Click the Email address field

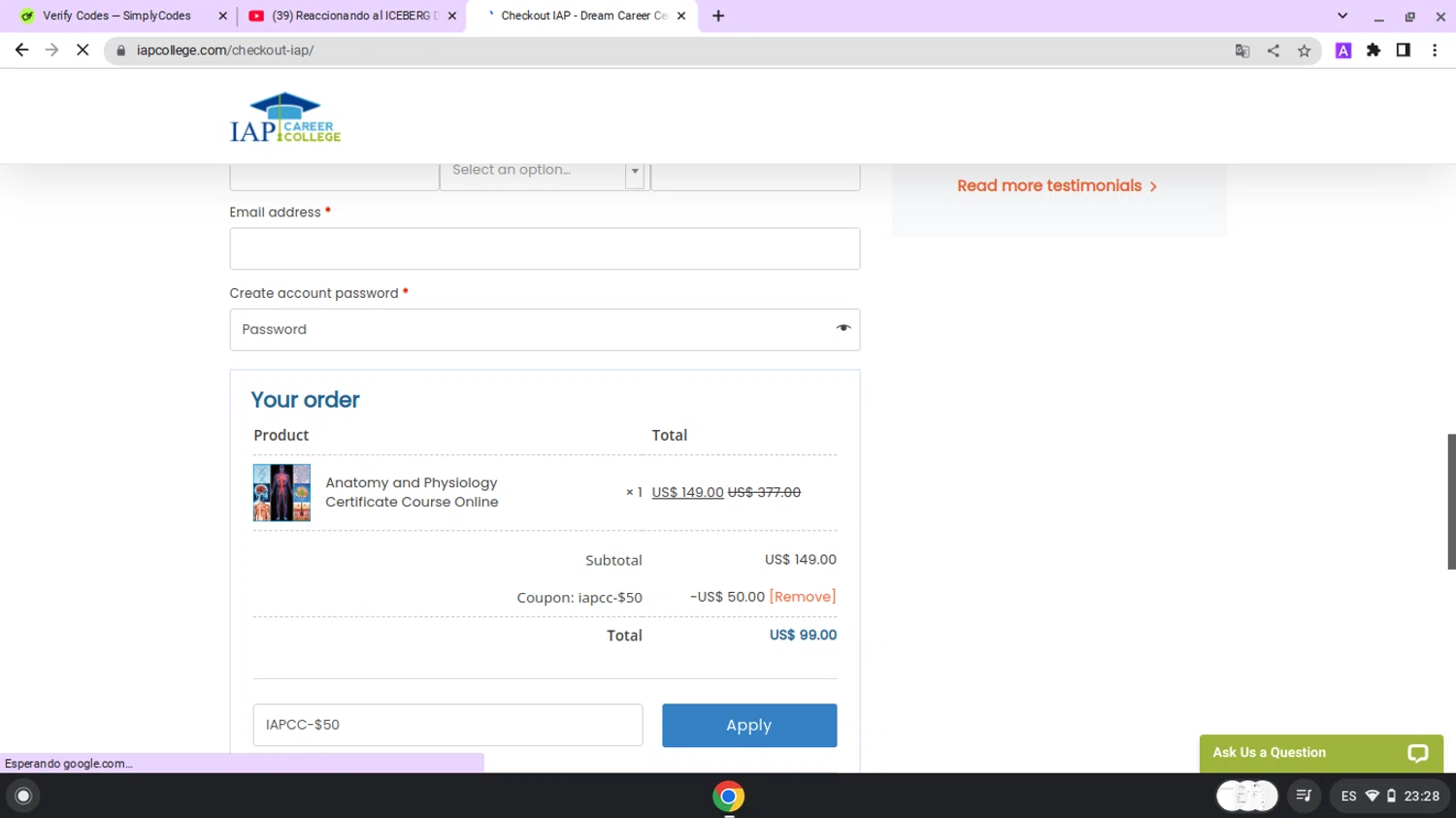click(545, 248)
